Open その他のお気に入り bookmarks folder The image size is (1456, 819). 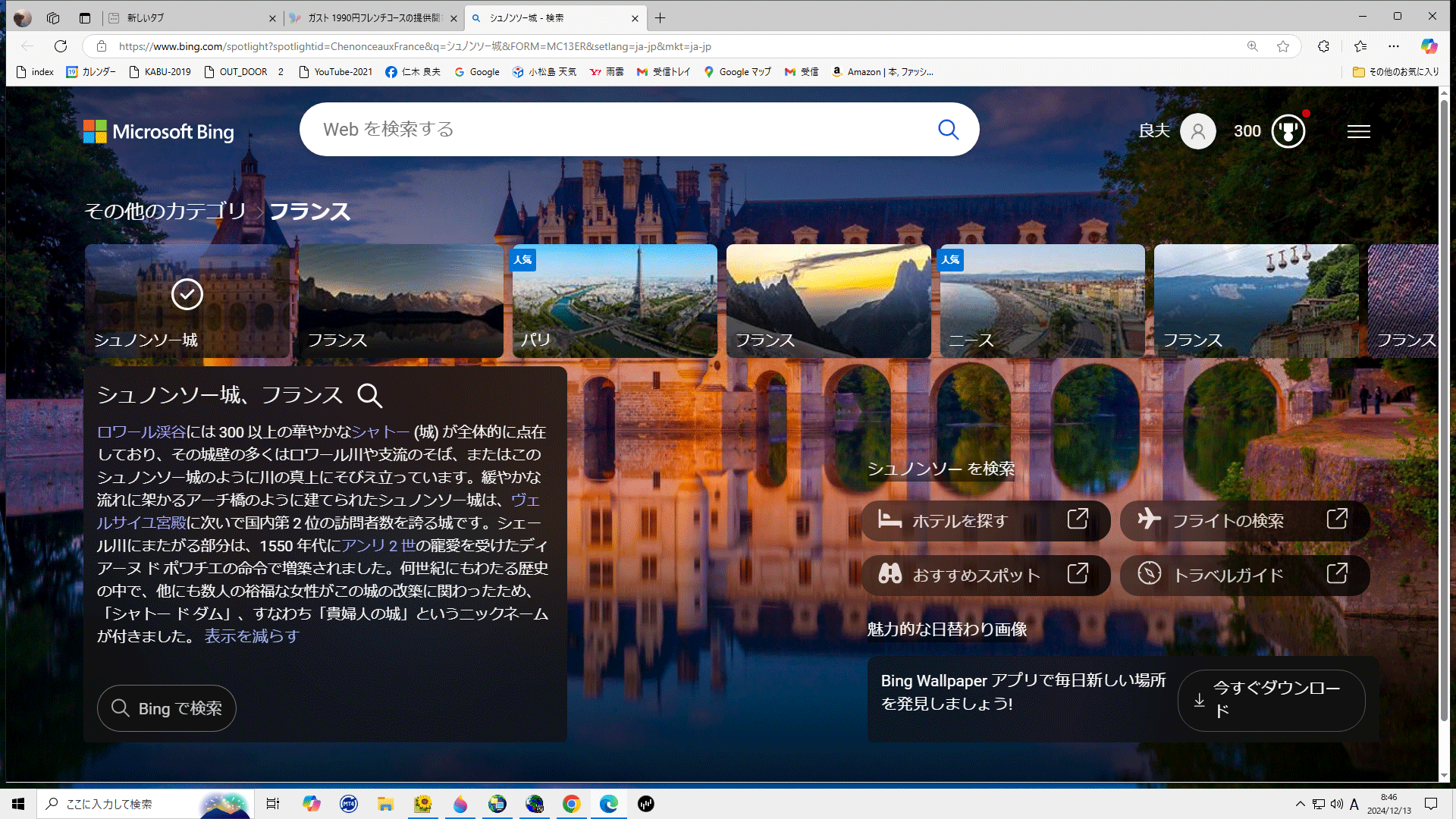click(x=1396, y=72)
